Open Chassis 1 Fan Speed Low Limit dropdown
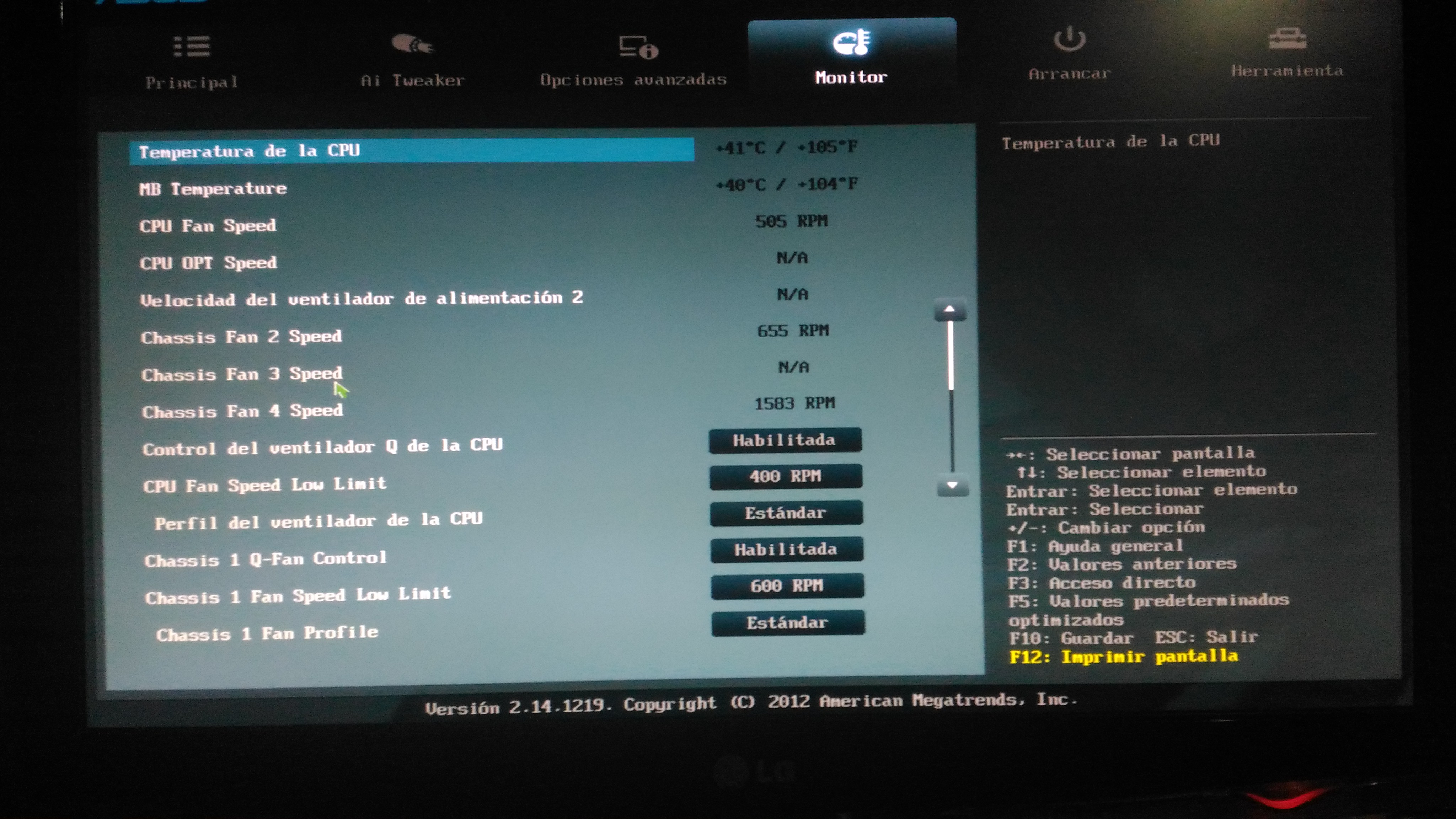The image size is (1456, 819). (x=787, y=586)
